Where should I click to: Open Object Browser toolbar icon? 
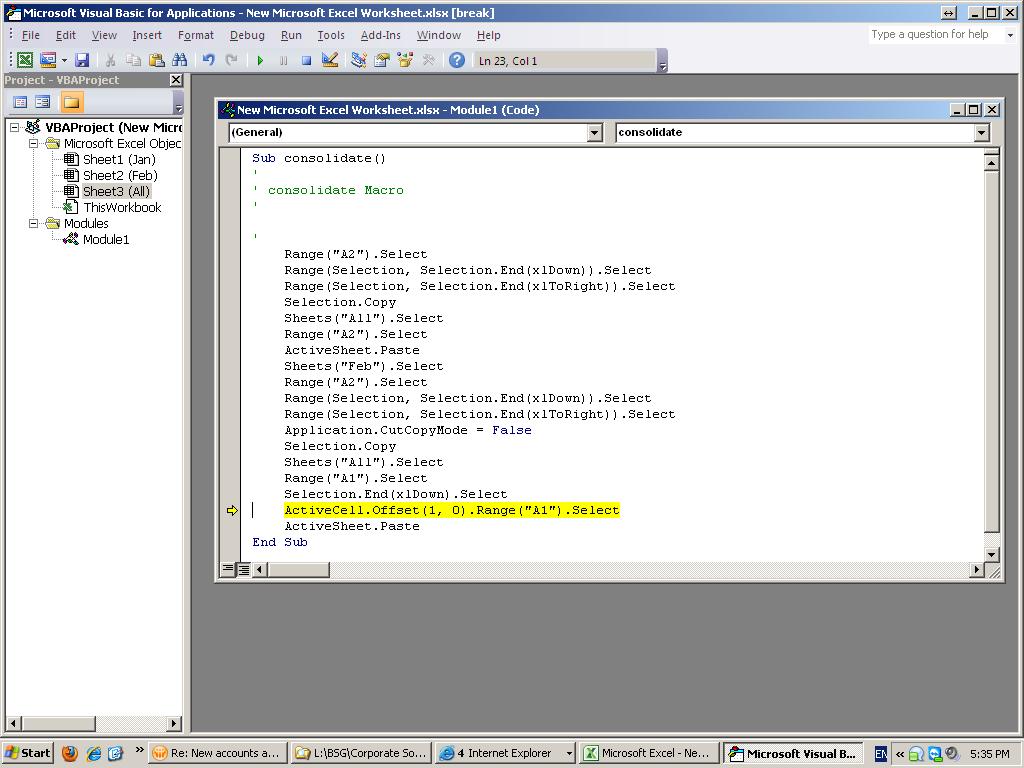(x=405, y=60)
